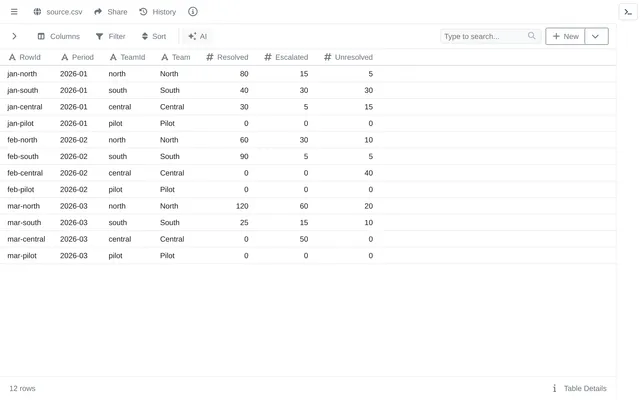Open the hamburger menu icon

[x=14, y=12]
